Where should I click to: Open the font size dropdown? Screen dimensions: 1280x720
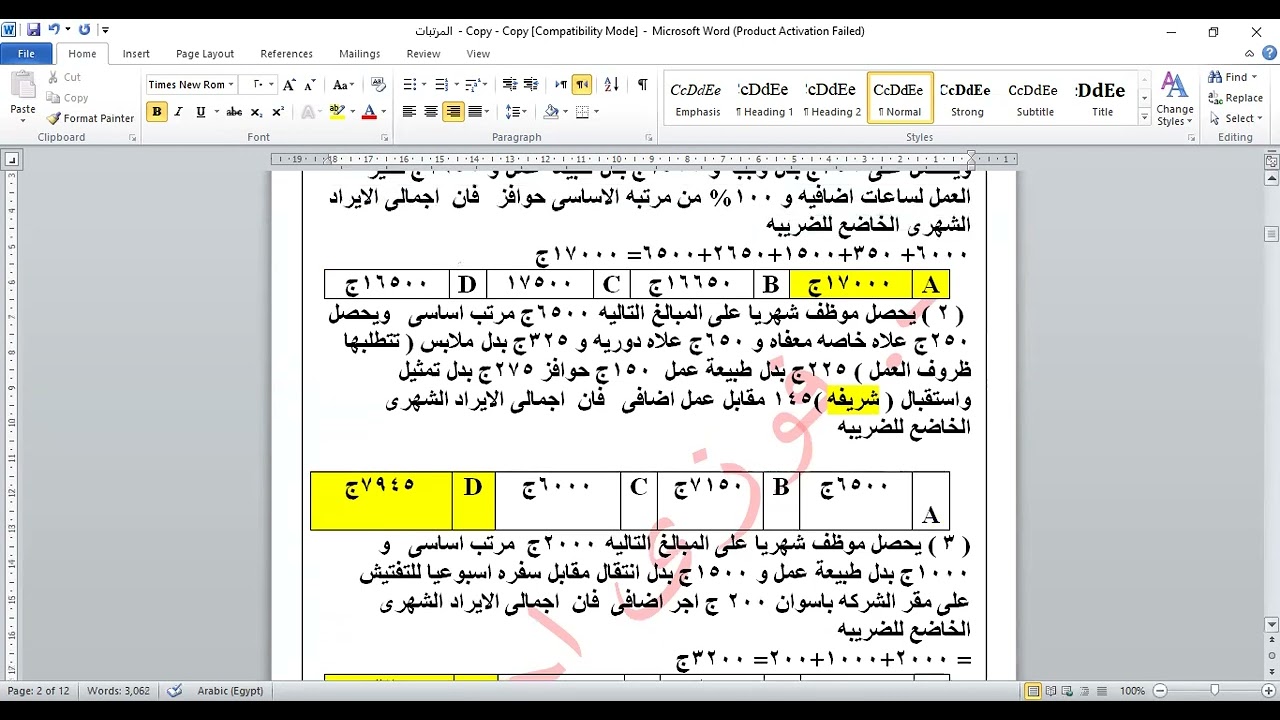271,85
